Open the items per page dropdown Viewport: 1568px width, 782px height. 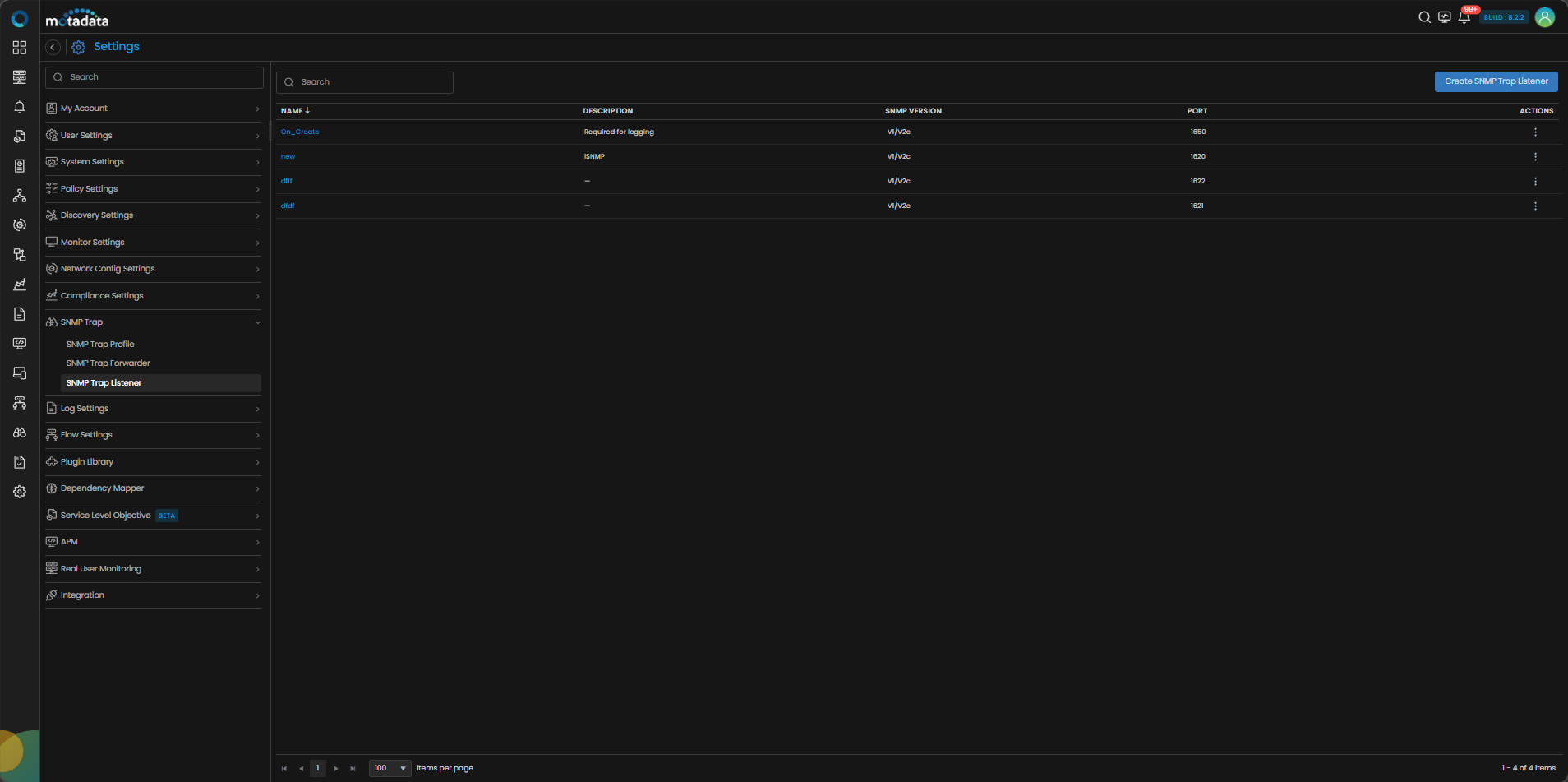390,768
